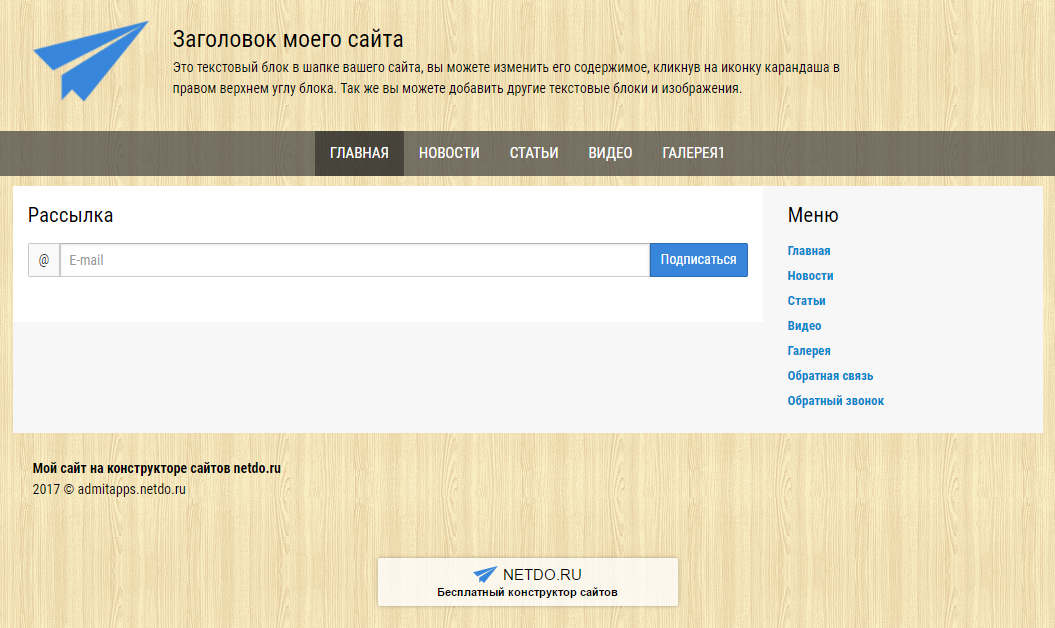Open the Обратная связь feedback link
1055x628 pixels.
(830, 376)
